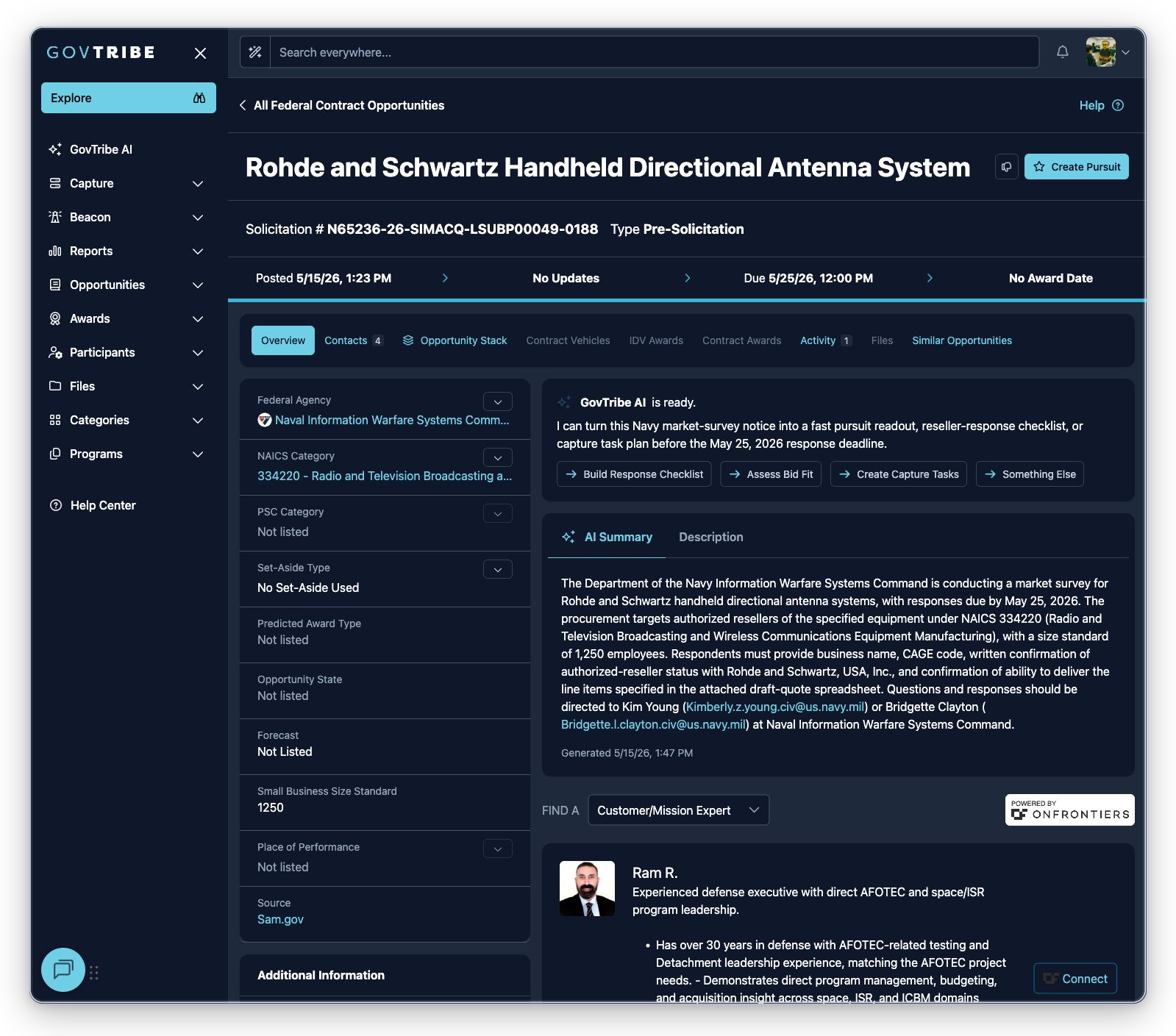Open the Activity tab
Screen dimensions: 1176x1036
(x=825, y=340)
